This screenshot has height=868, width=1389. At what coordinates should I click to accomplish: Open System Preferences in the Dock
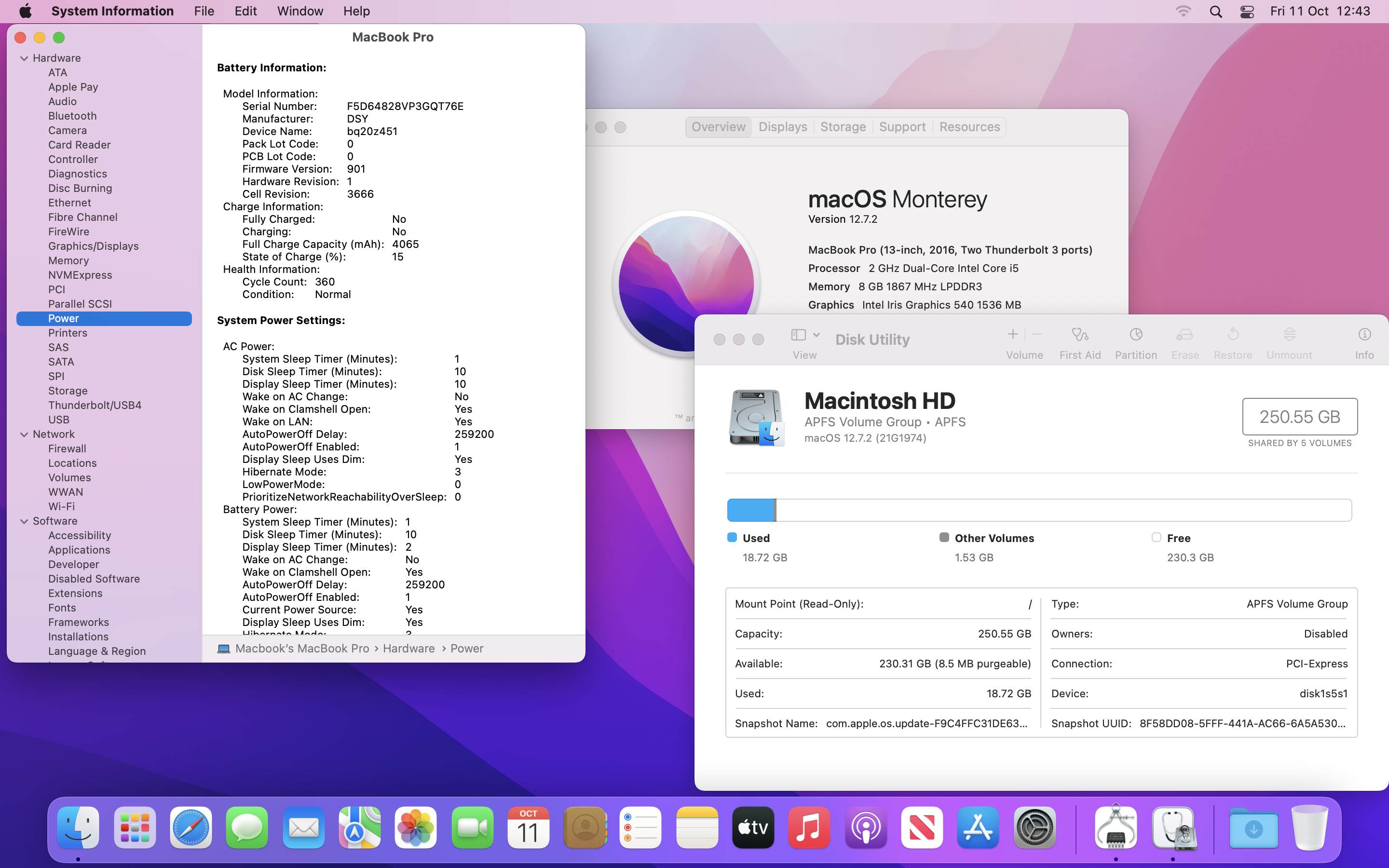(1035, 827)
